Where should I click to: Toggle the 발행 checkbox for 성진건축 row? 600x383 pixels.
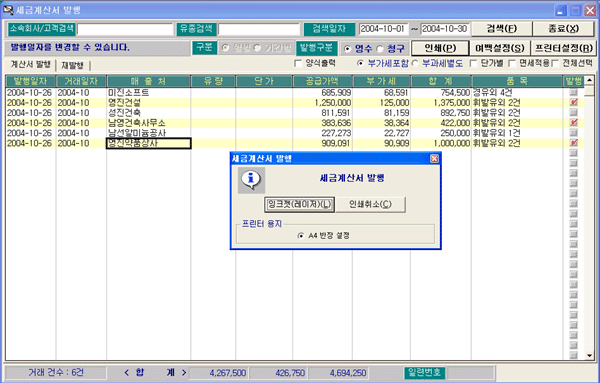(574, 112)
